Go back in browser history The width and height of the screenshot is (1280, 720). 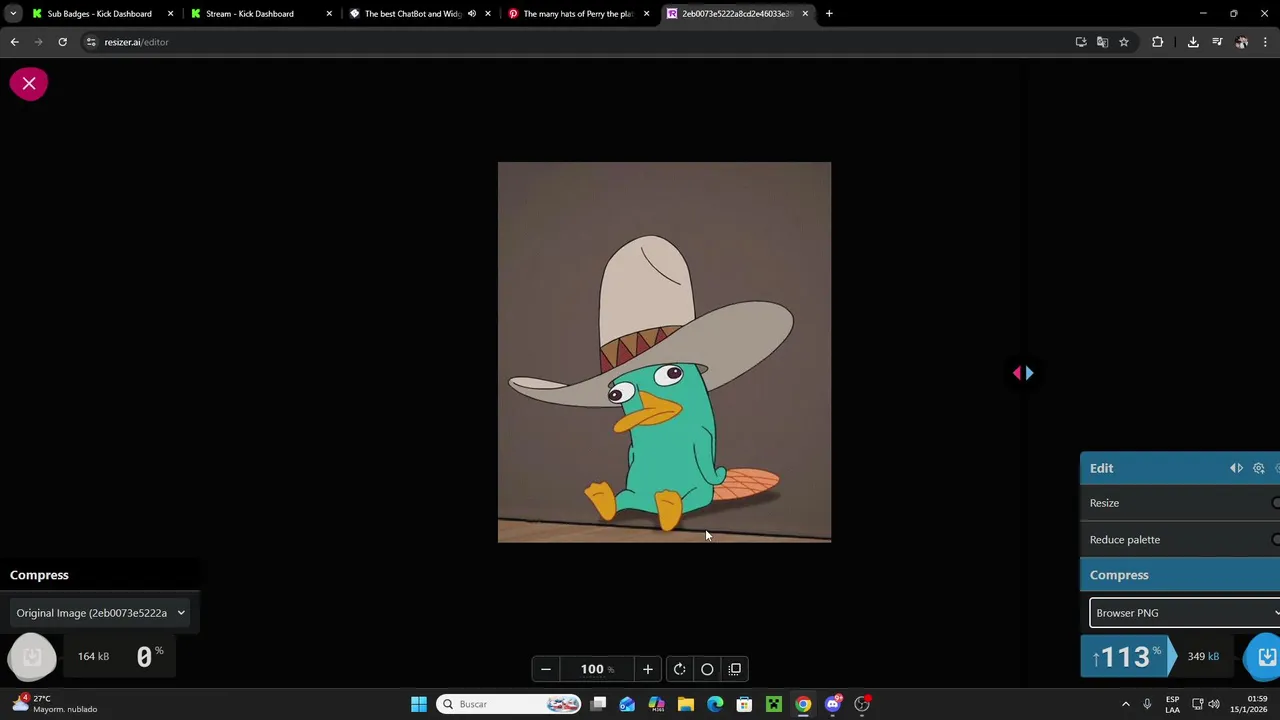[14, 42]
